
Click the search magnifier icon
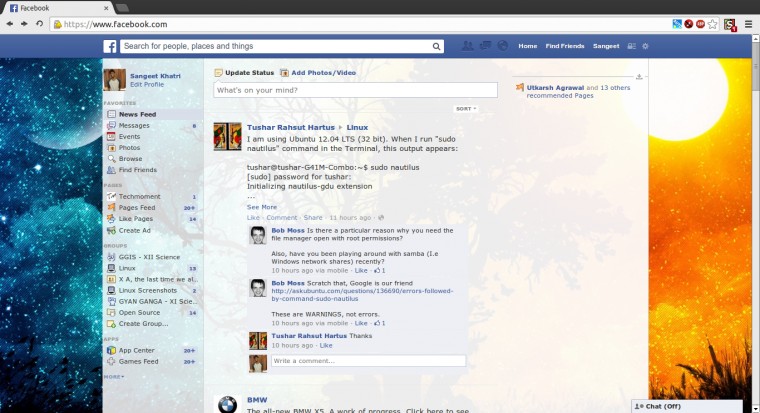point(436,47)
